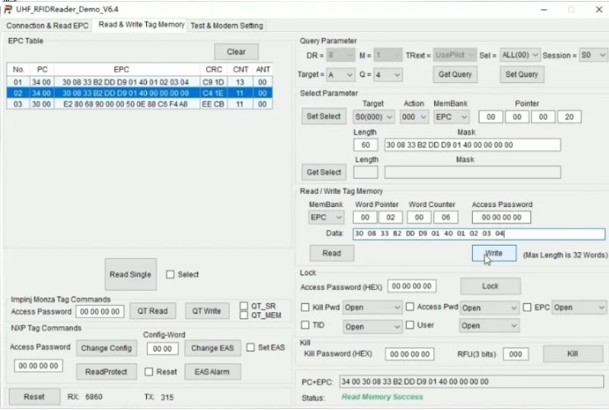Image resolution: width=609 pixels, height=410 pixels.
Task: Check the Set EAS option
Action: coord(249,347)
